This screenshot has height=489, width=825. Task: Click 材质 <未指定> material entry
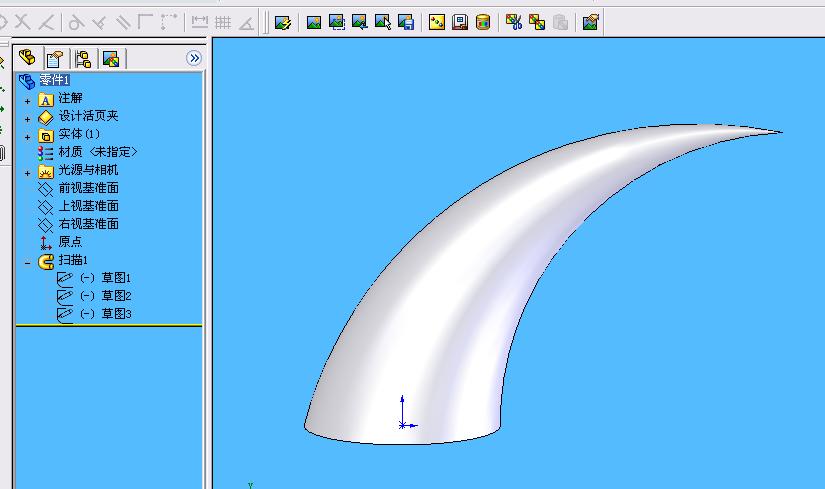click(98, 152)
